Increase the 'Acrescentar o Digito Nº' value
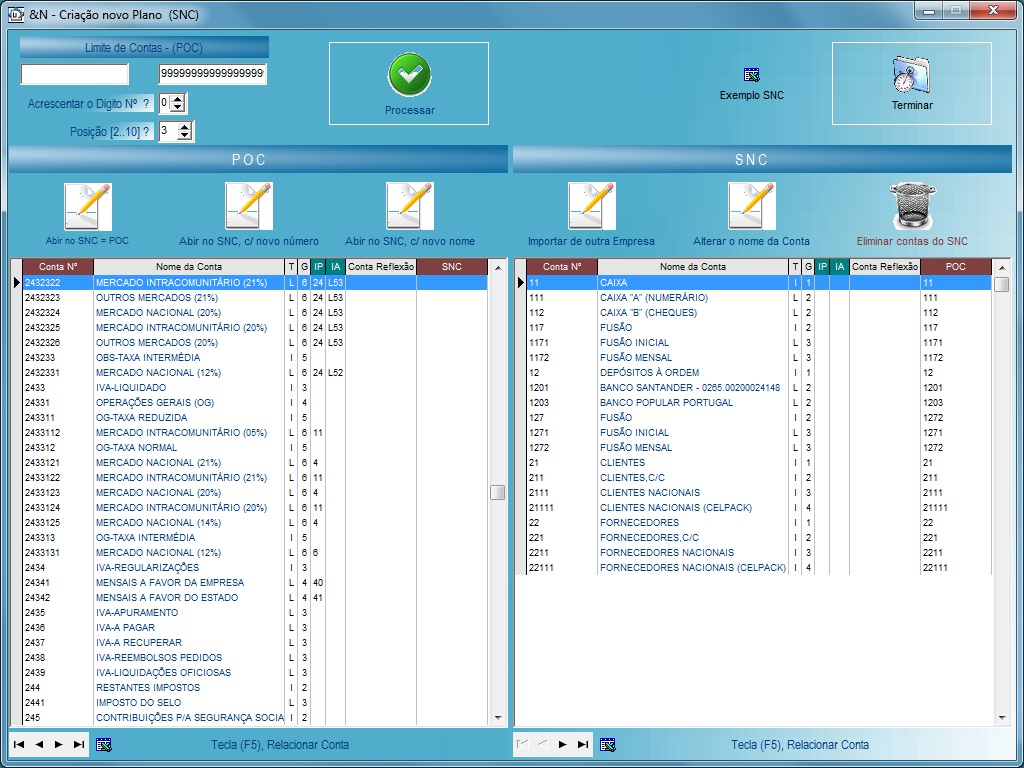Image resolution: width=1024 pixels, height=768 pixels. (180, 99)
